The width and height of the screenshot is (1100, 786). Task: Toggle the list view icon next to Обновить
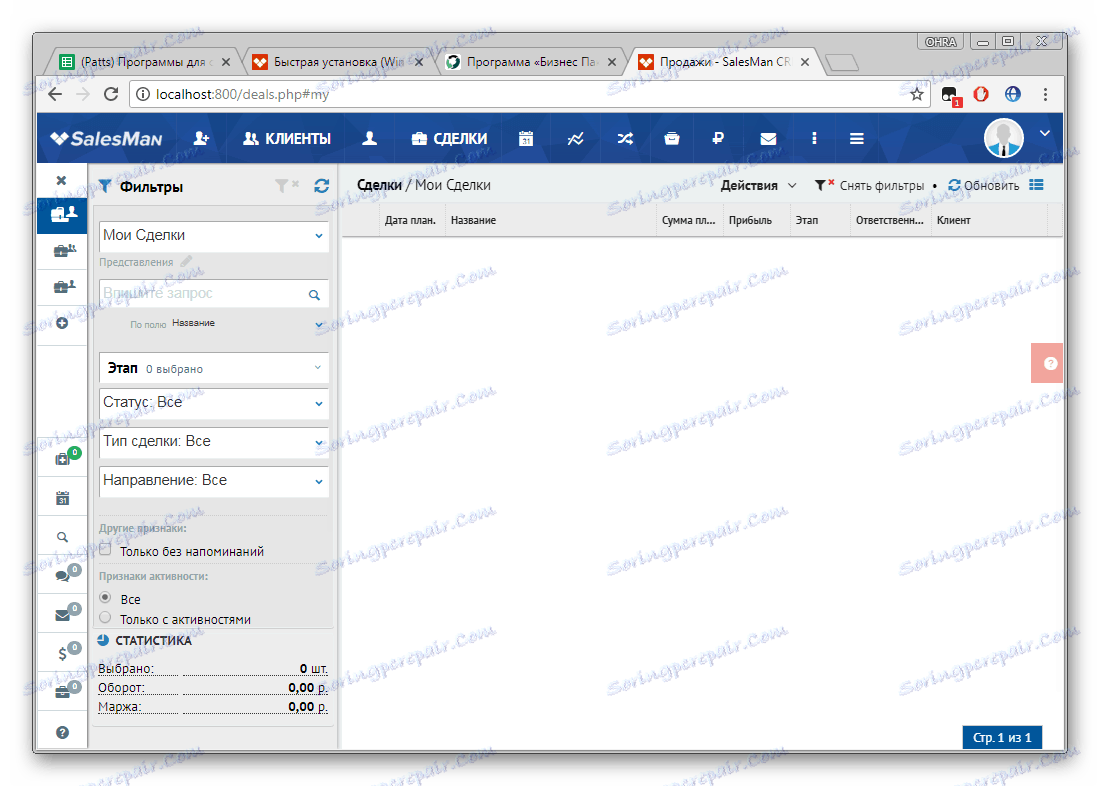[1037, 185]
